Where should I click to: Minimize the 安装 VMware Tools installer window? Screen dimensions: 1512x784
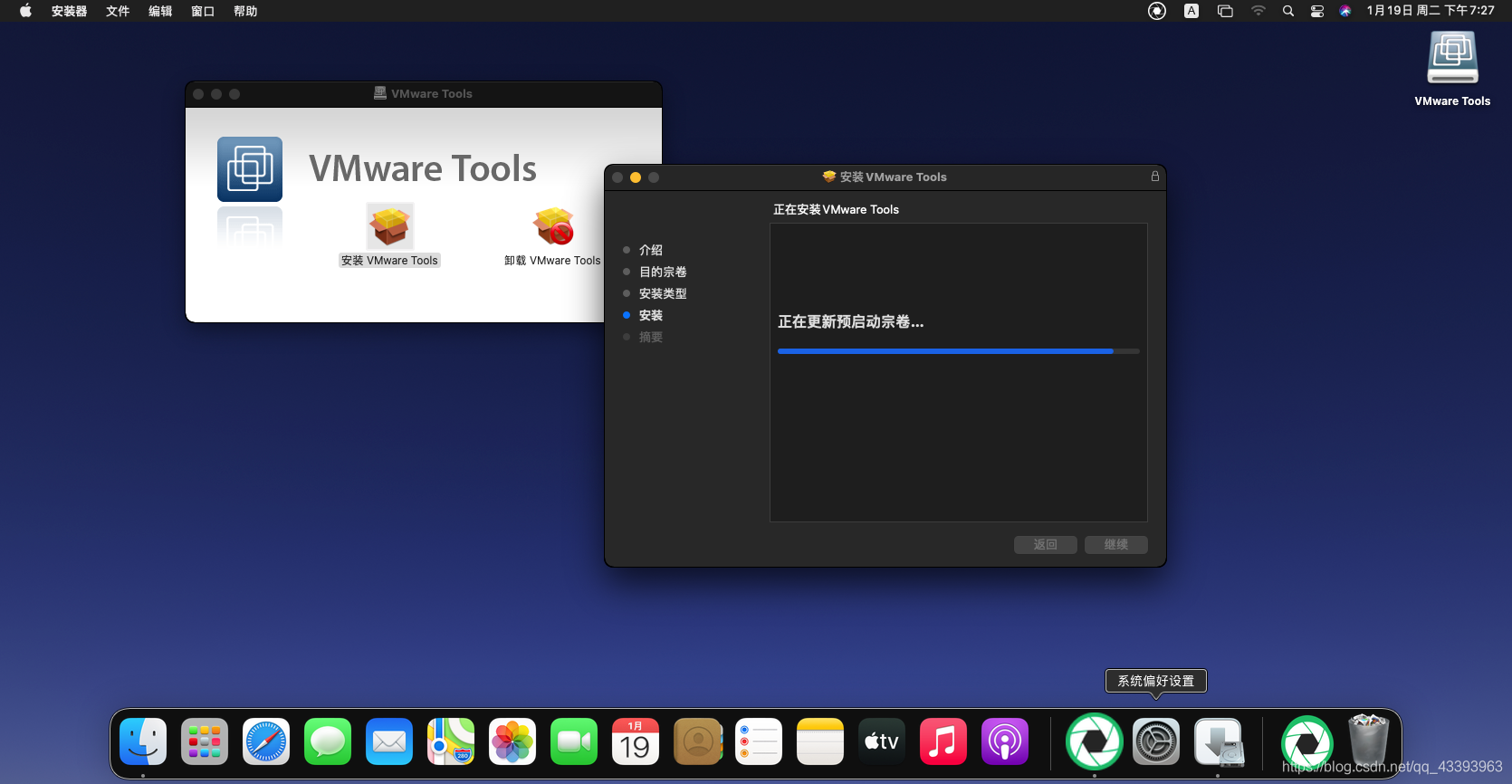click(636, 177)
